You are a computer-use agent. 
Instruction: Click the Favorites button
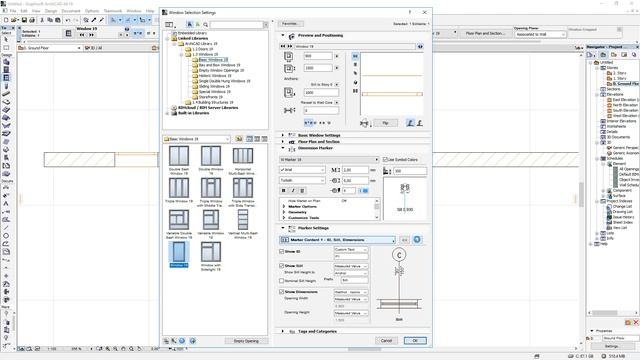pyautogui.click(x=290, y=24)
